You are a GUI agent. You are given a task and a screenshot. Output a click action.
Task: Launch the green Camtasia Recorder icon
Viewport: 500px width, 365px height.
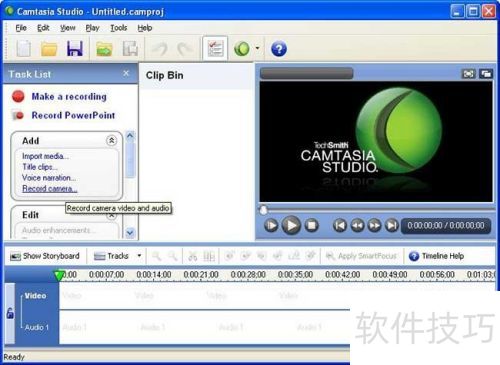242,49
